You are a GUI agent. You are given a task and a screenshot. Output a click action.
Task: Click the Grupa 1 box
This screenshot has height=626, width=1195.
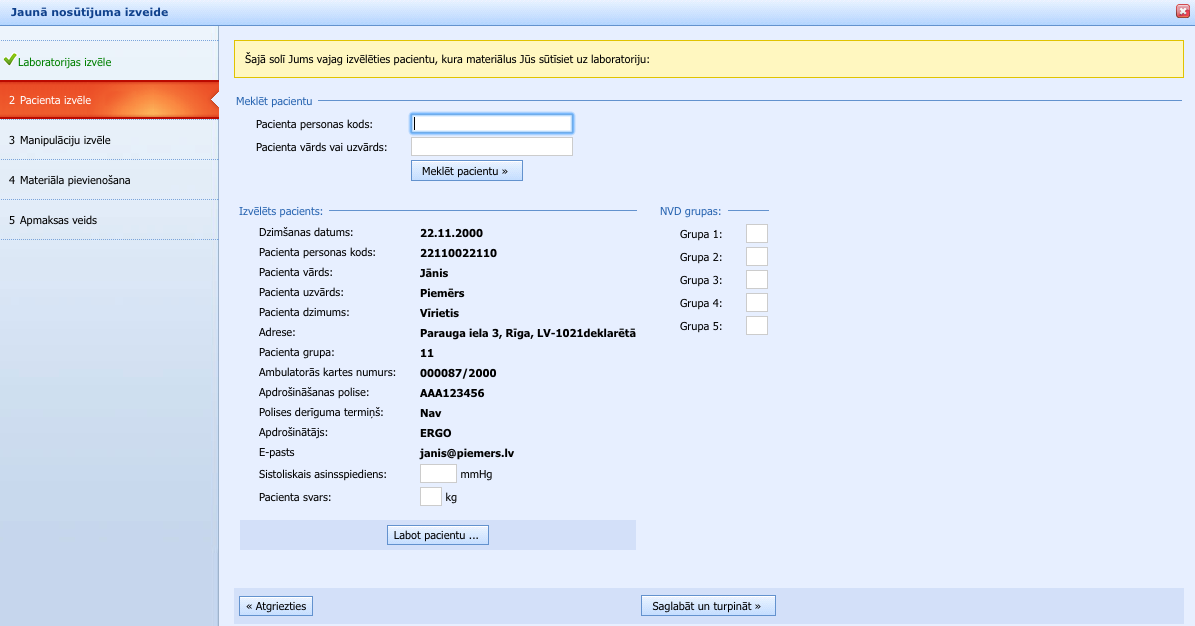(x=757, y=234)
